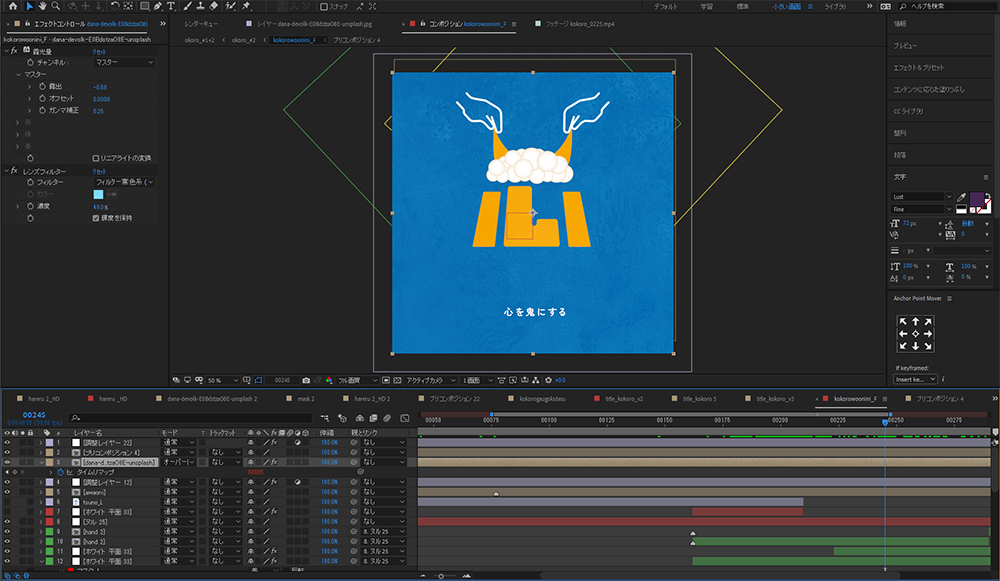Enable the スナップ snapping checkbox

click(x=324, y=6)
